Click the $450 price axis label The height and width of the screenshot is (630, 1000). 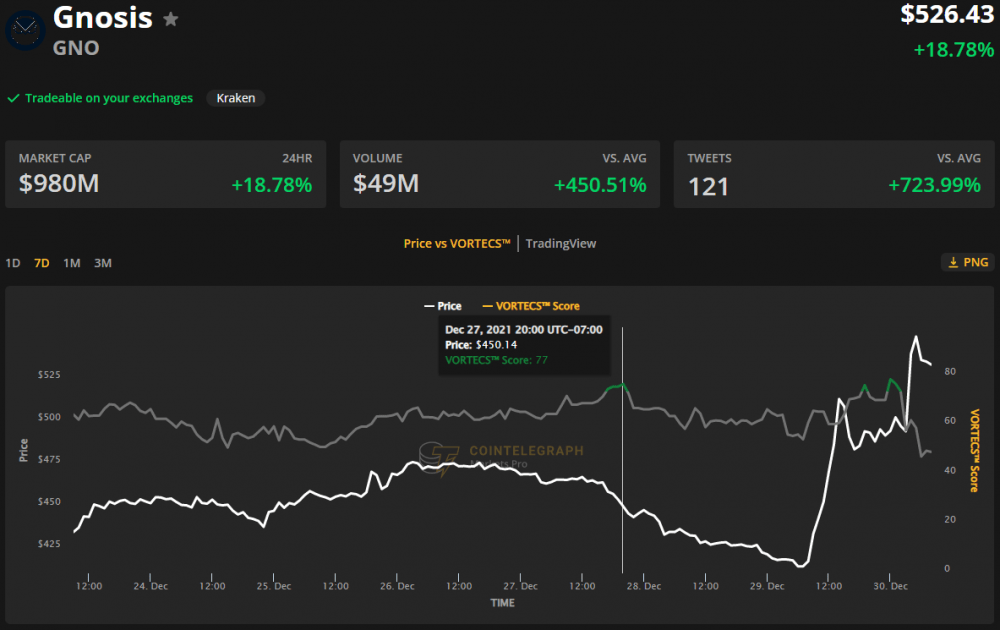[x=49, y=501]
